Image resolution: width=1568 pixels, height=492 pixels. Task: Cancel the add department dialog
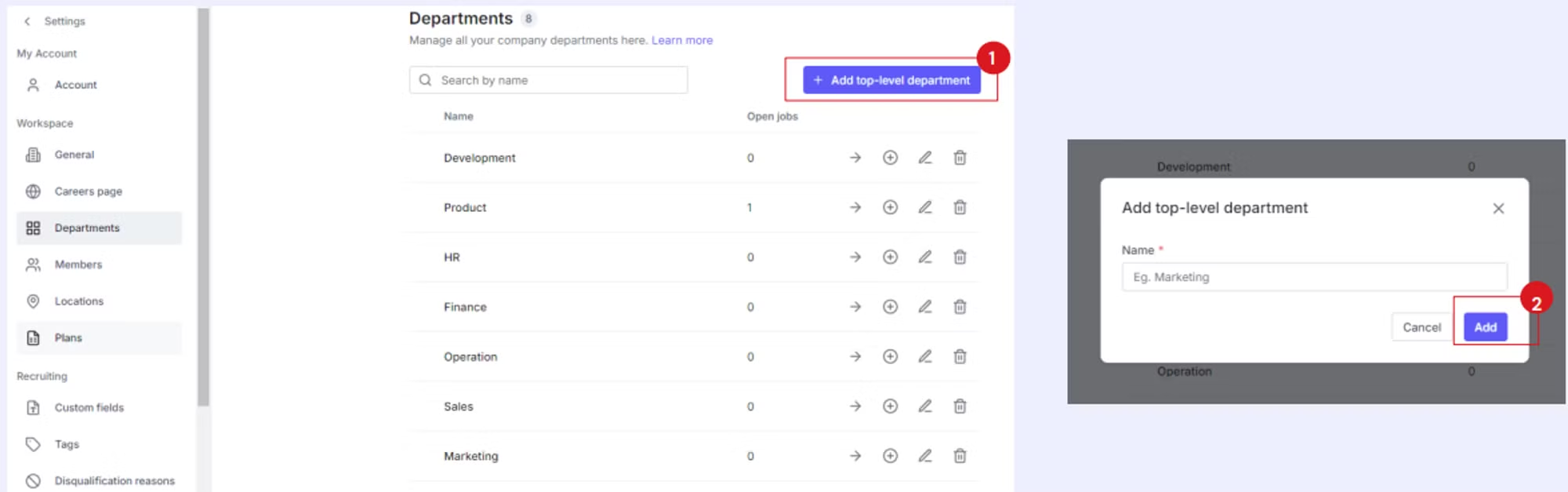[x=1421, y=327]
